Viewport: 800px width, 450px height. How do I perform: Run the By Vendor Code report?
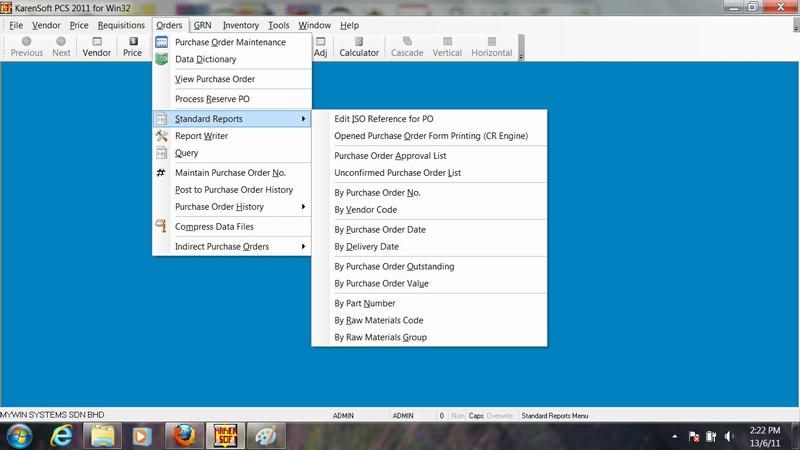429,210
